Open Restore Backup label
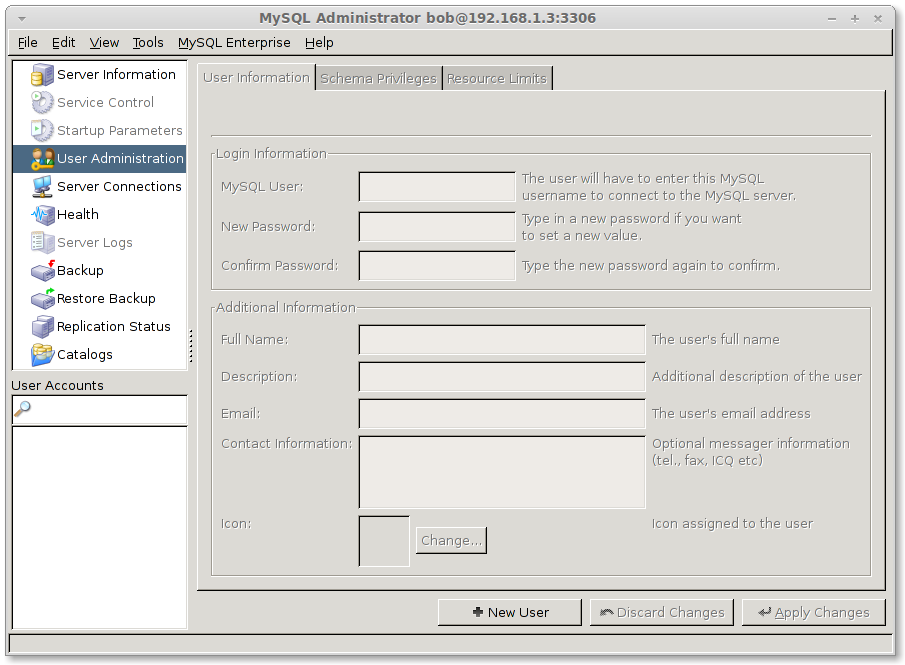 click(x=106, y=298)
